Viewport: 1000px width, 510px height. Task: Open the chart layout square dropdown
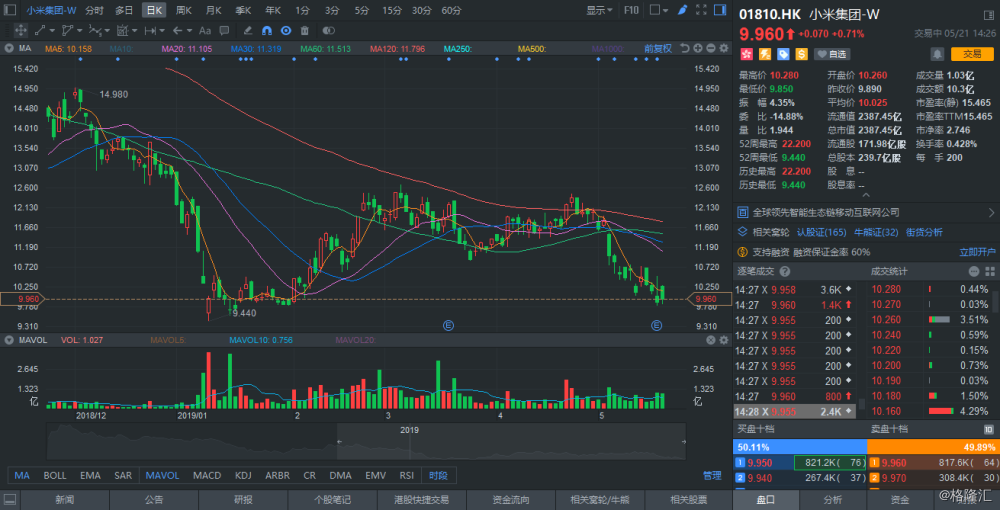[x=659, y=10]
